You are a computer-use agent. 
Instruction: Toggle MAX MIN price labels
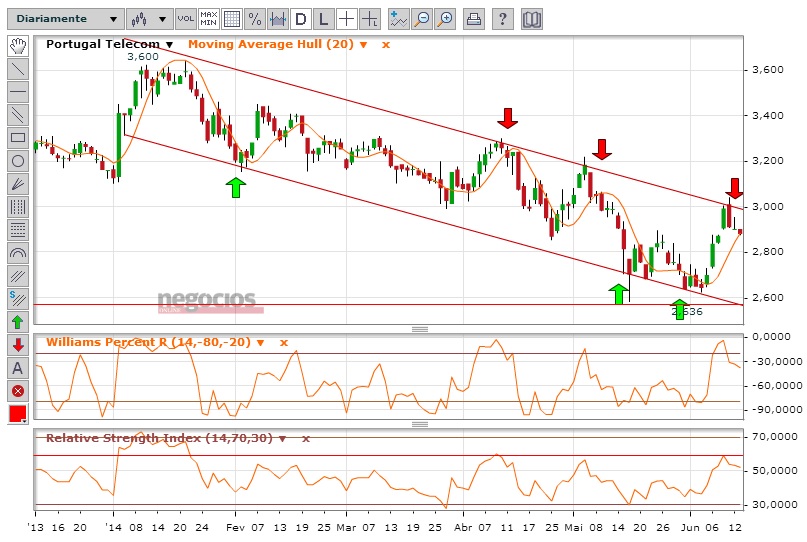pos(208,19)
